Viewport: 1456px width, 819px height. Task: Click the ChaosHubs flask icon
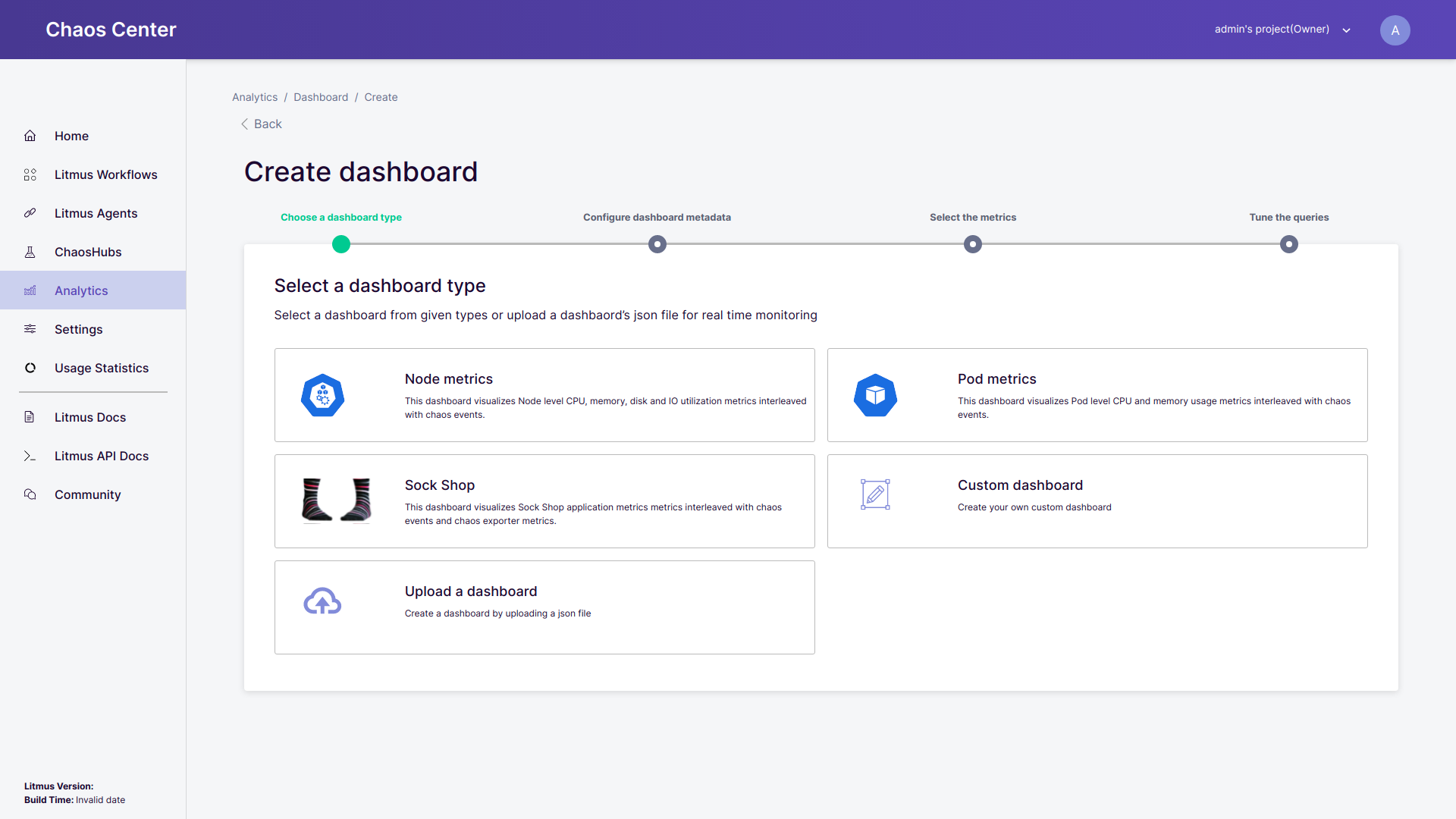click(30, 252)
